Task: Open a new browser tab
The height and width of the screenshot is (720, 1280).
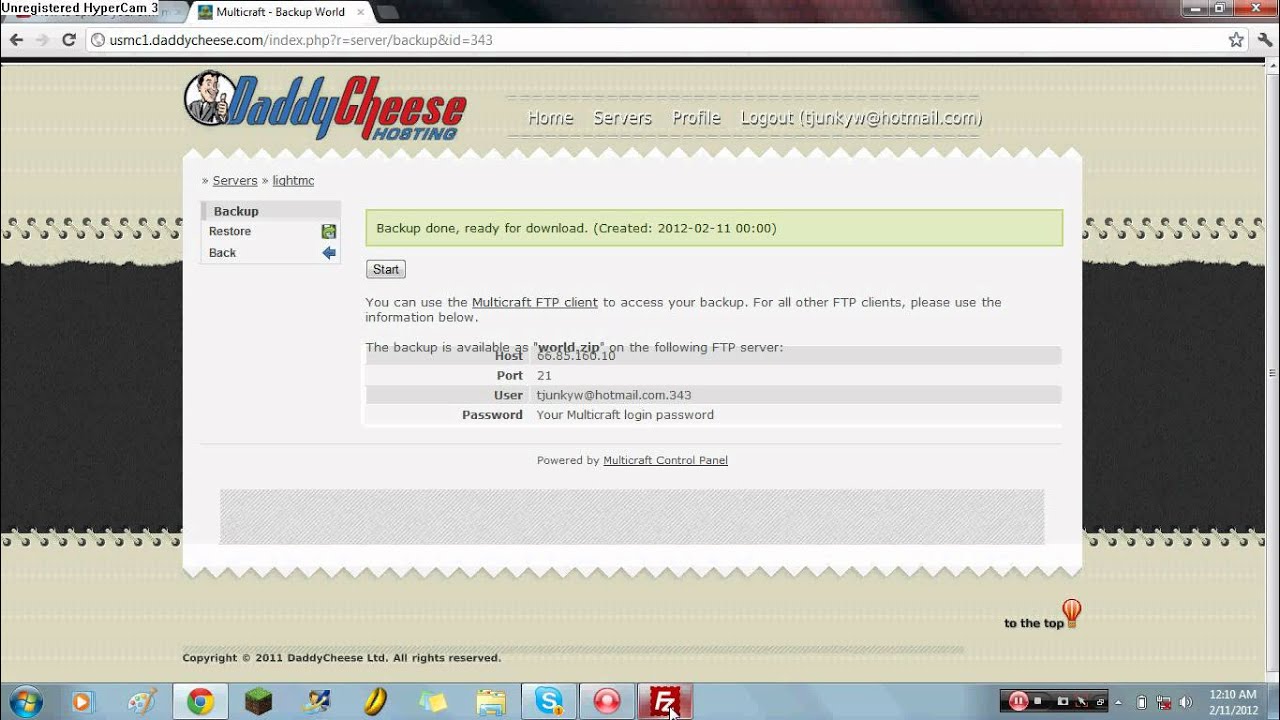Action: [x=388, y=12]
